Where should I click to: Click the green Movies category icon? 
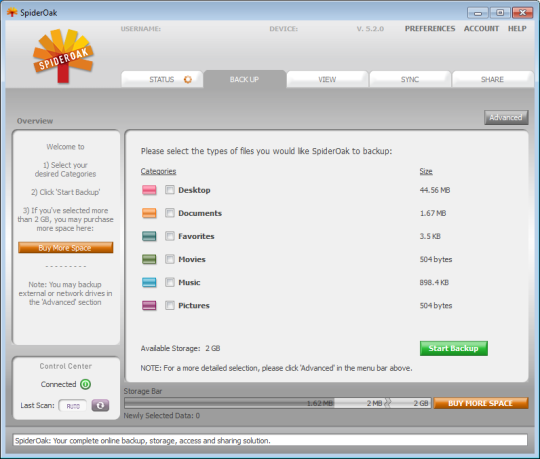[149, 259]
